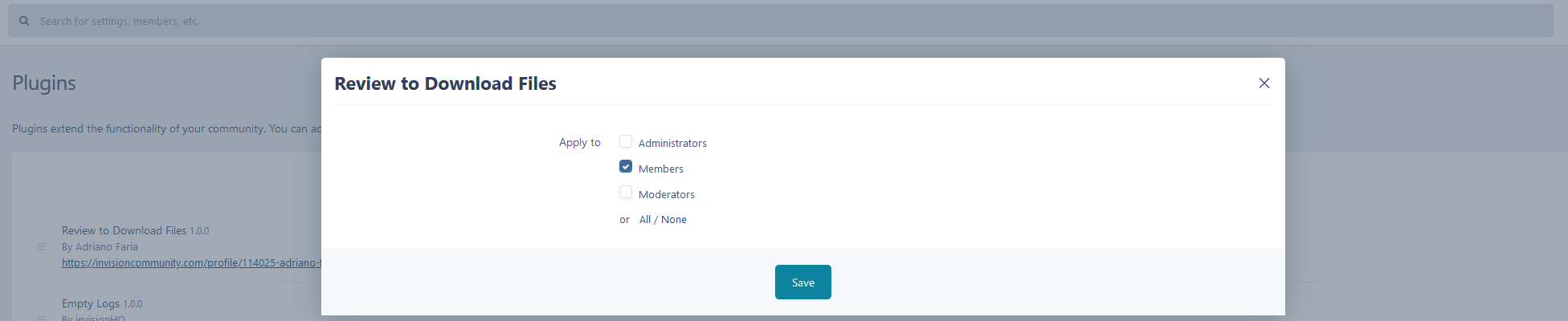Screen dimensions: 1568x321
Task: Click the search magnifier icon
Action: (x=24, y=21)
